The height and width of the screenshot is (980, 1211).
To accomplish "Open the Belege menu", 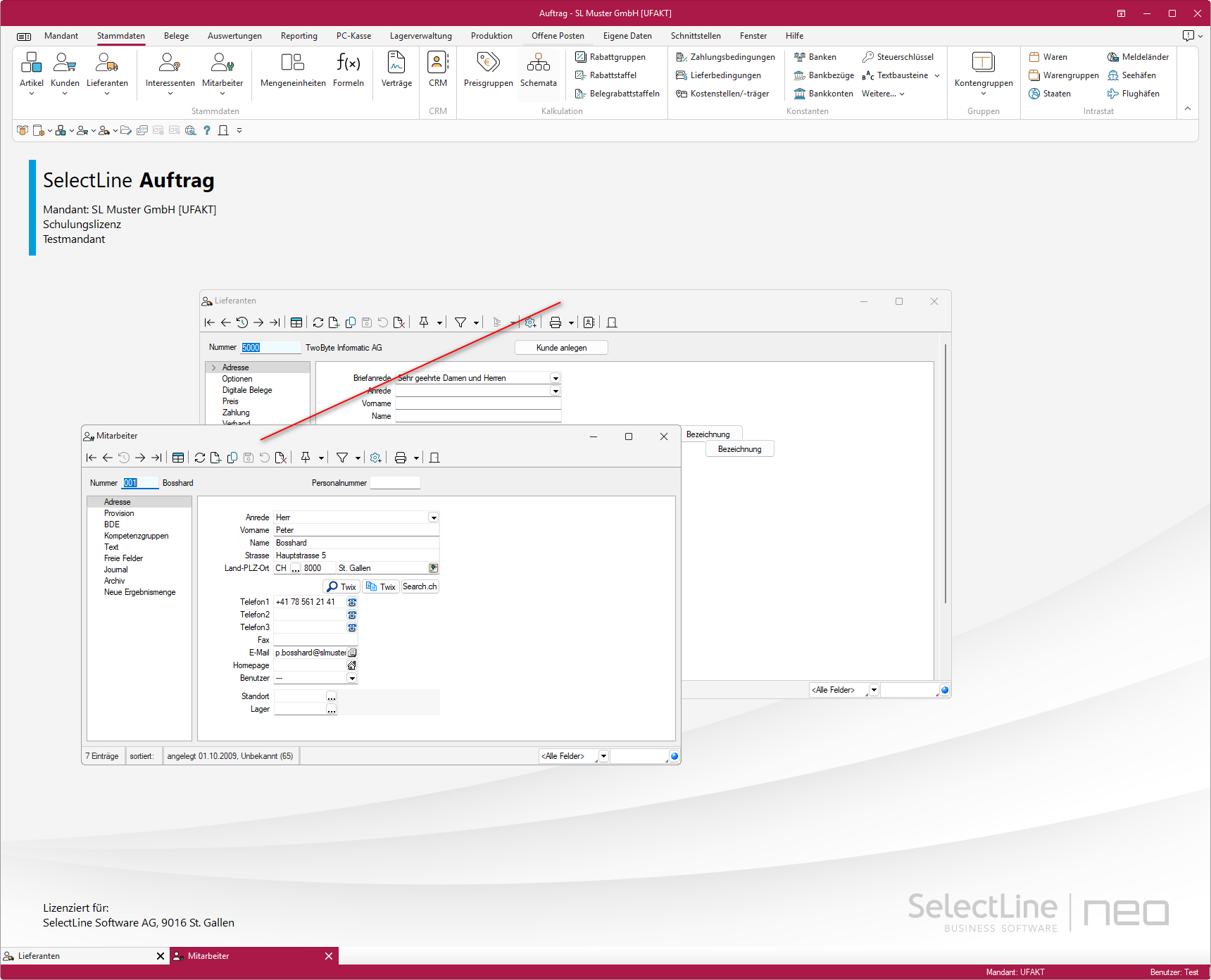I will coord(176,36).
